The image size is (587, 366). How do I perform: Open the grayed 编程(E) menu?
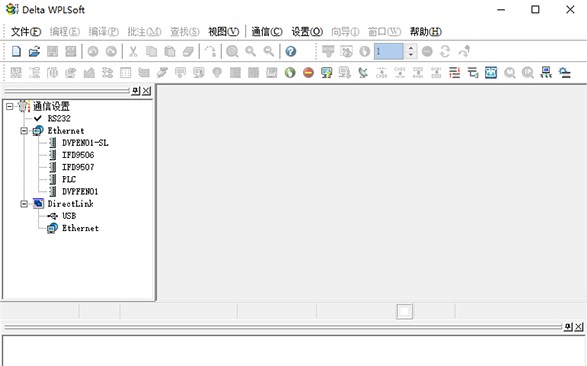coord(65,31)
